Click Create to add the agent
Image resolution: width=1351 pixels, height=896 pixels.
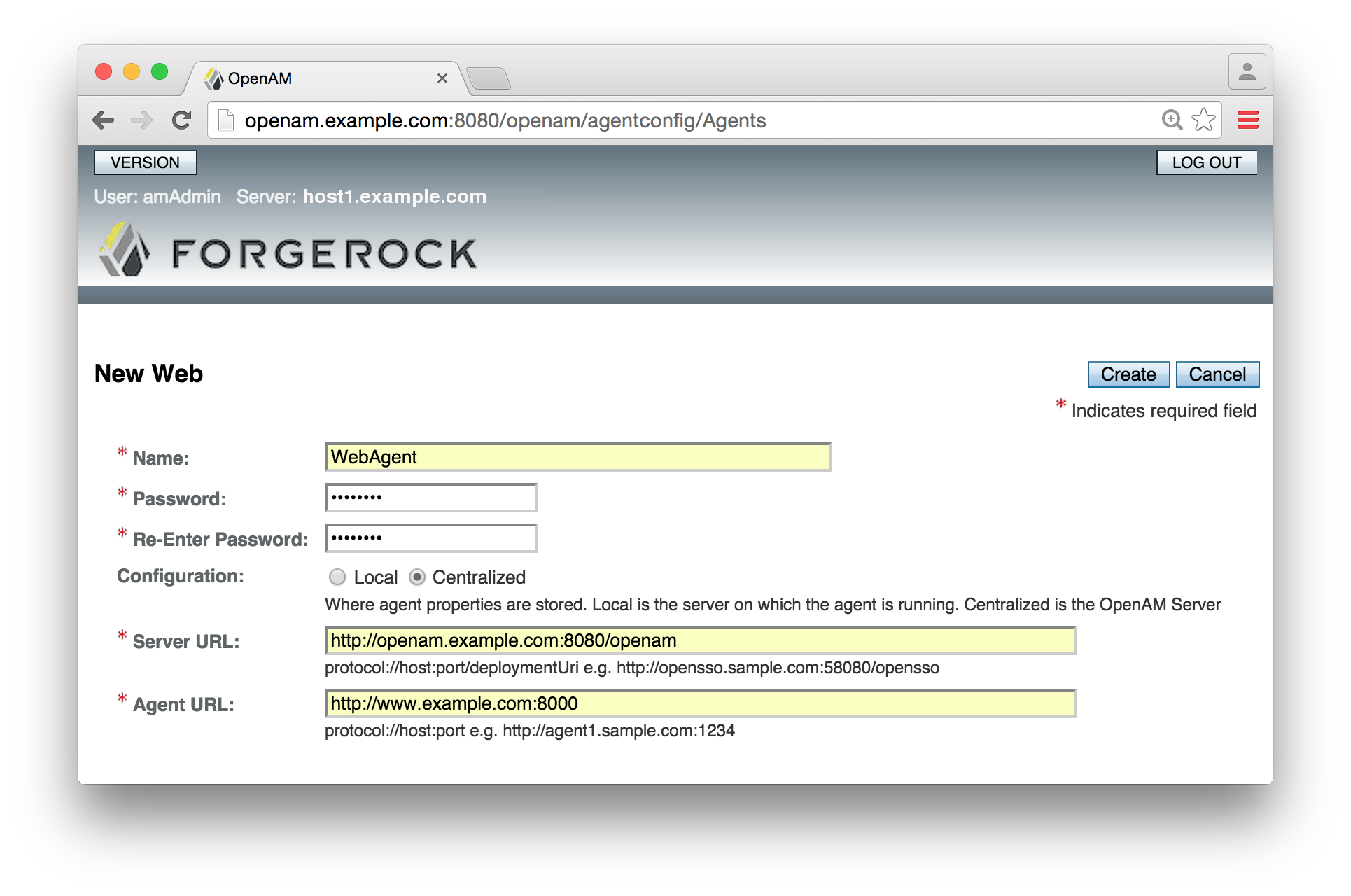tap(1128, 374)
